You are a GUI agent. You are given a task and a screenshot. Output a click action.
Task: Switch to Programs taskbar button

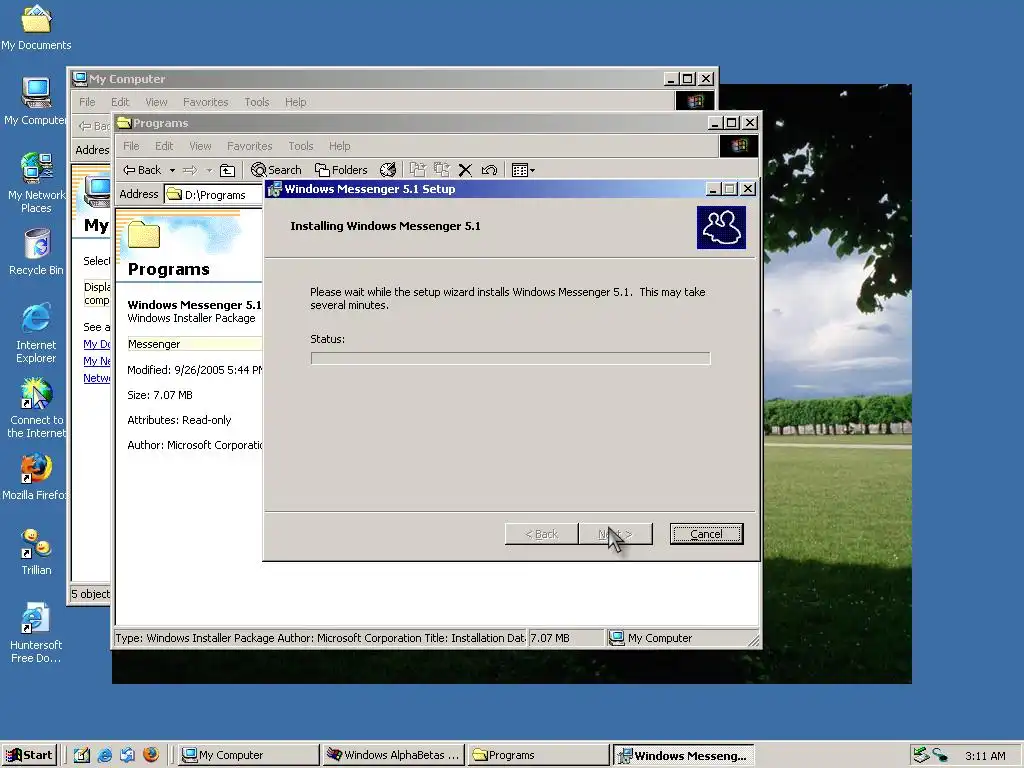point(539,755)
